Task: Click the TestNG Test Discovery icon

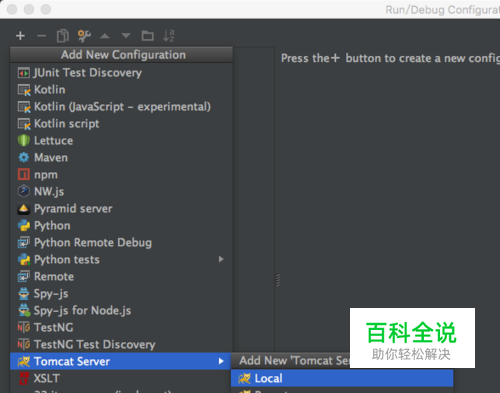Action: click(24, 344)
